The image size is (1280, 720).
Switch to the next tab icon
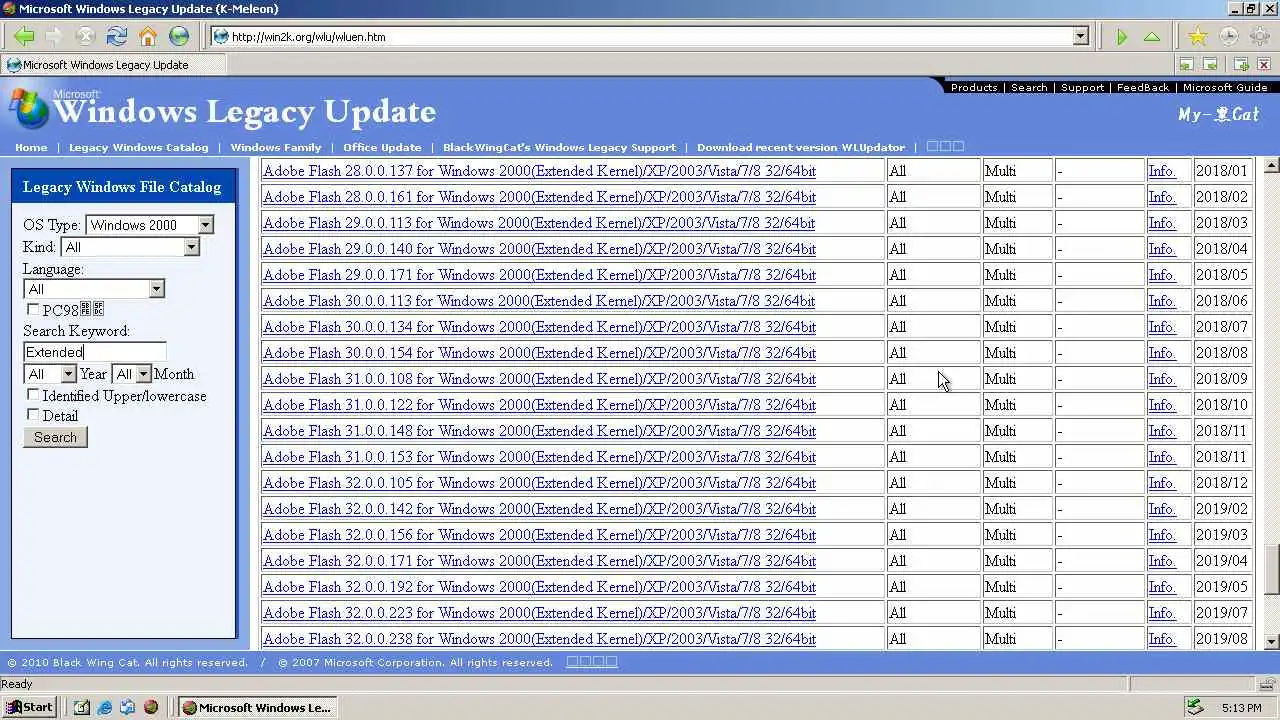coord(1210,65)
